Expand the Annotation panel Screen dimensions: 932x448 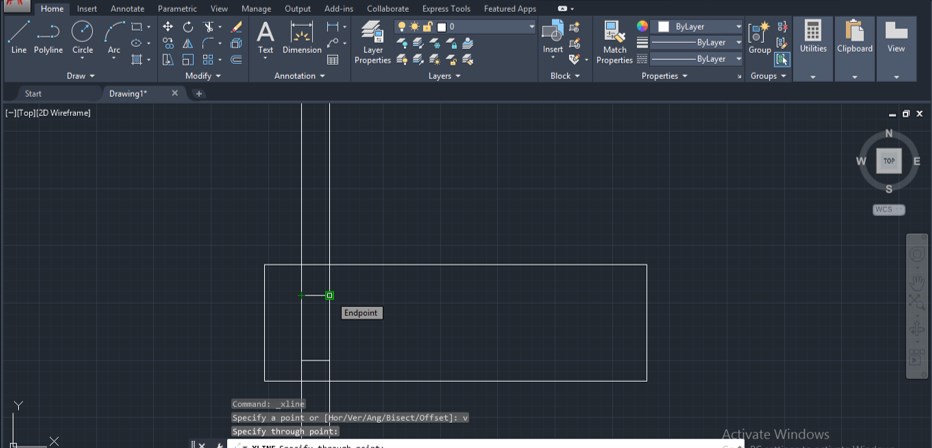coord(300,76)
